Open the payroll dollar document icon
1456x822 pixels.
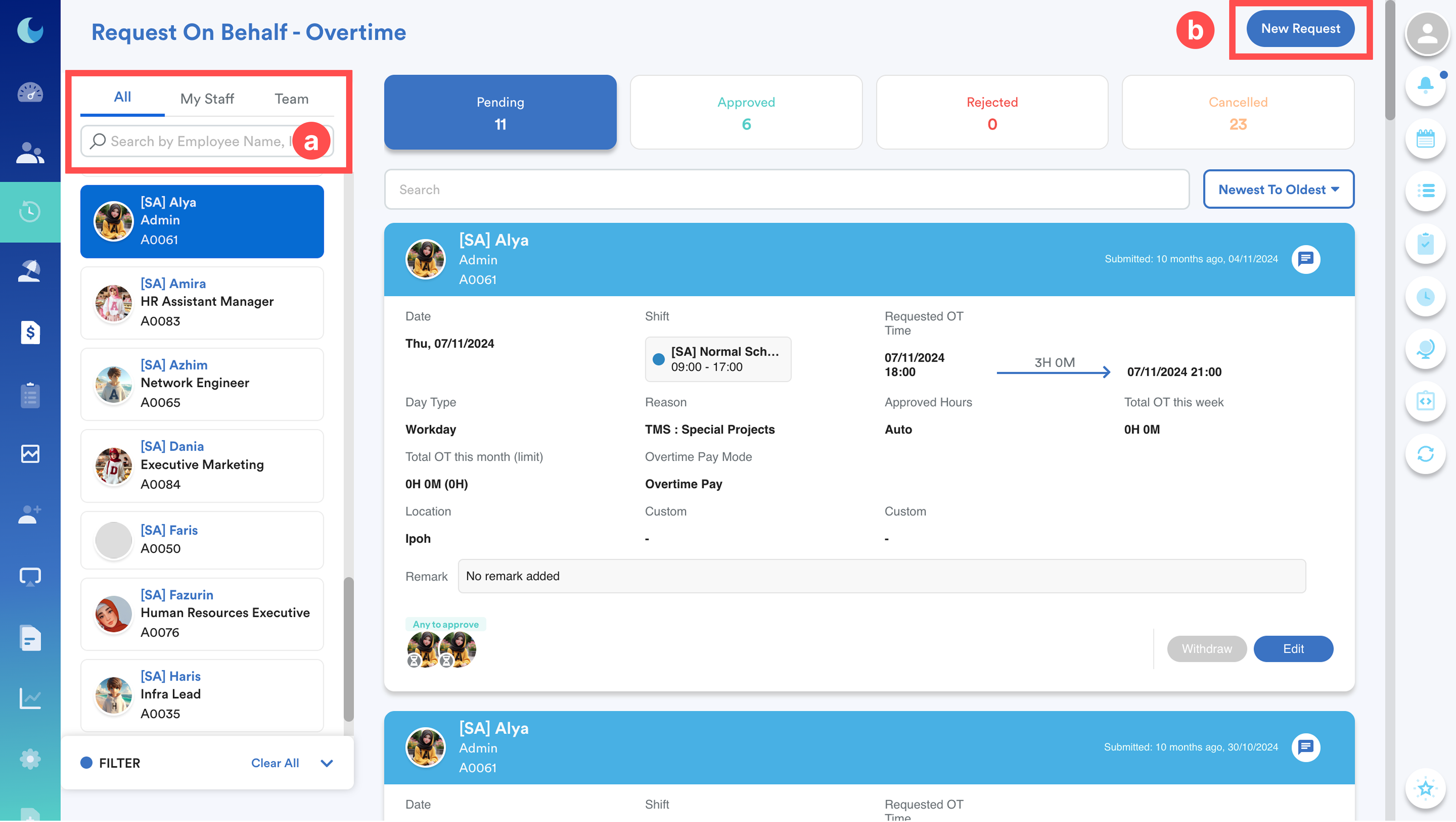tap(30, 332)
